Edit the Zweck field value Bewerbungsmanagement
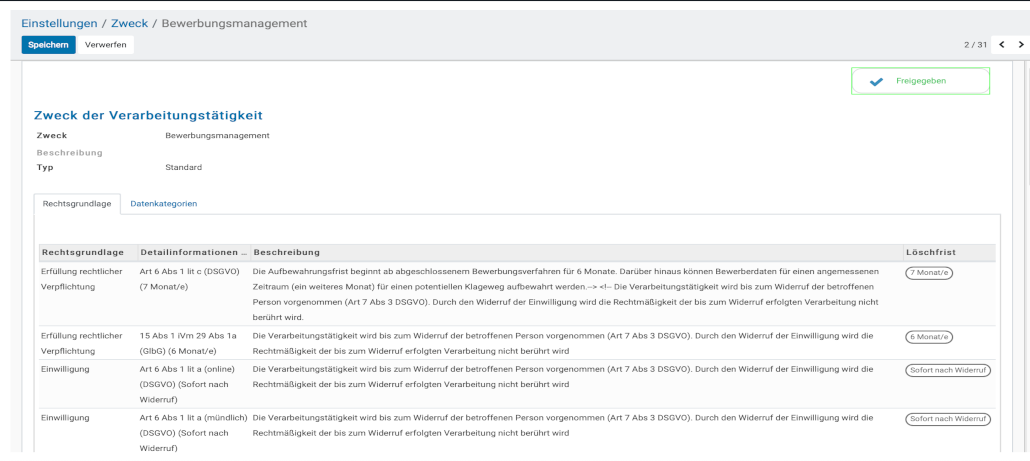 (217, 135)
